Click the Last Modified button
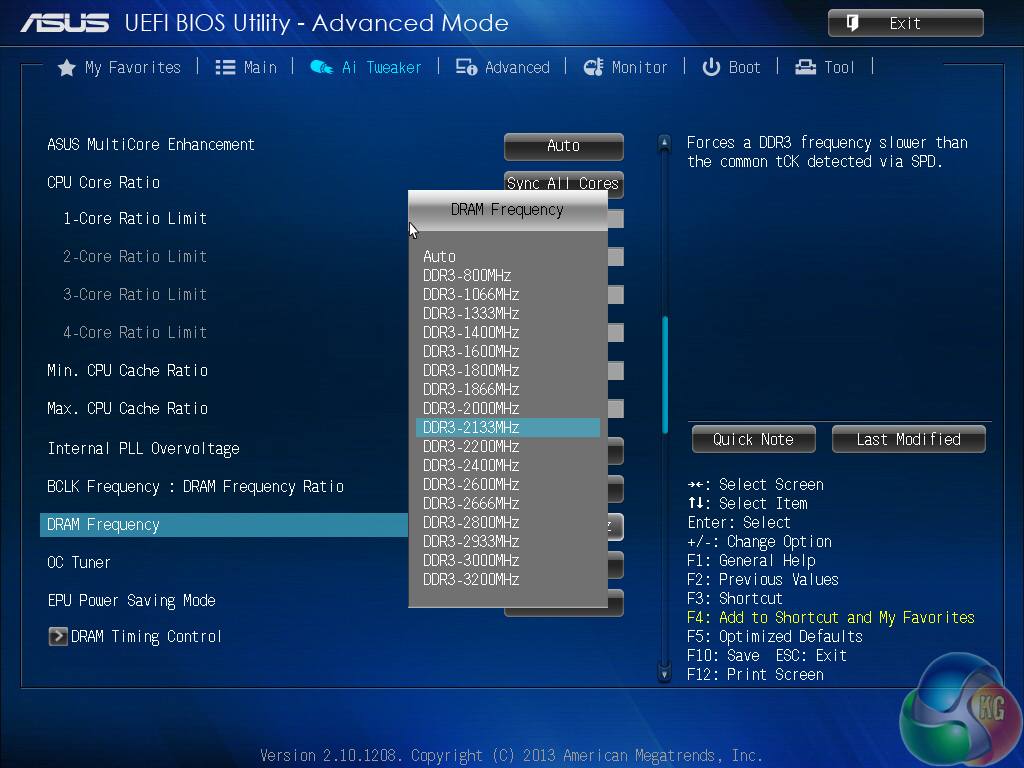 [908, 440]
